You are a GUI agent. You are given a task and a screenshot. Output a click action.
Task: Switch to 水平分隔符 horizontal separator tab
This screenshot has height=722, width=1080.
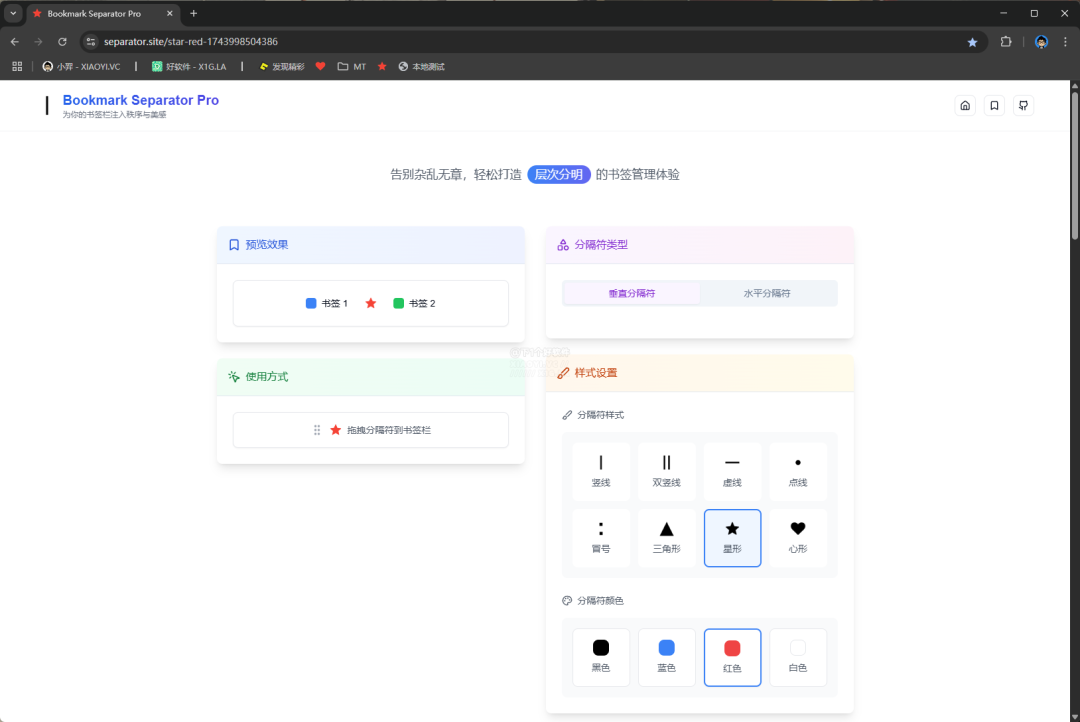tap(767, 293)
